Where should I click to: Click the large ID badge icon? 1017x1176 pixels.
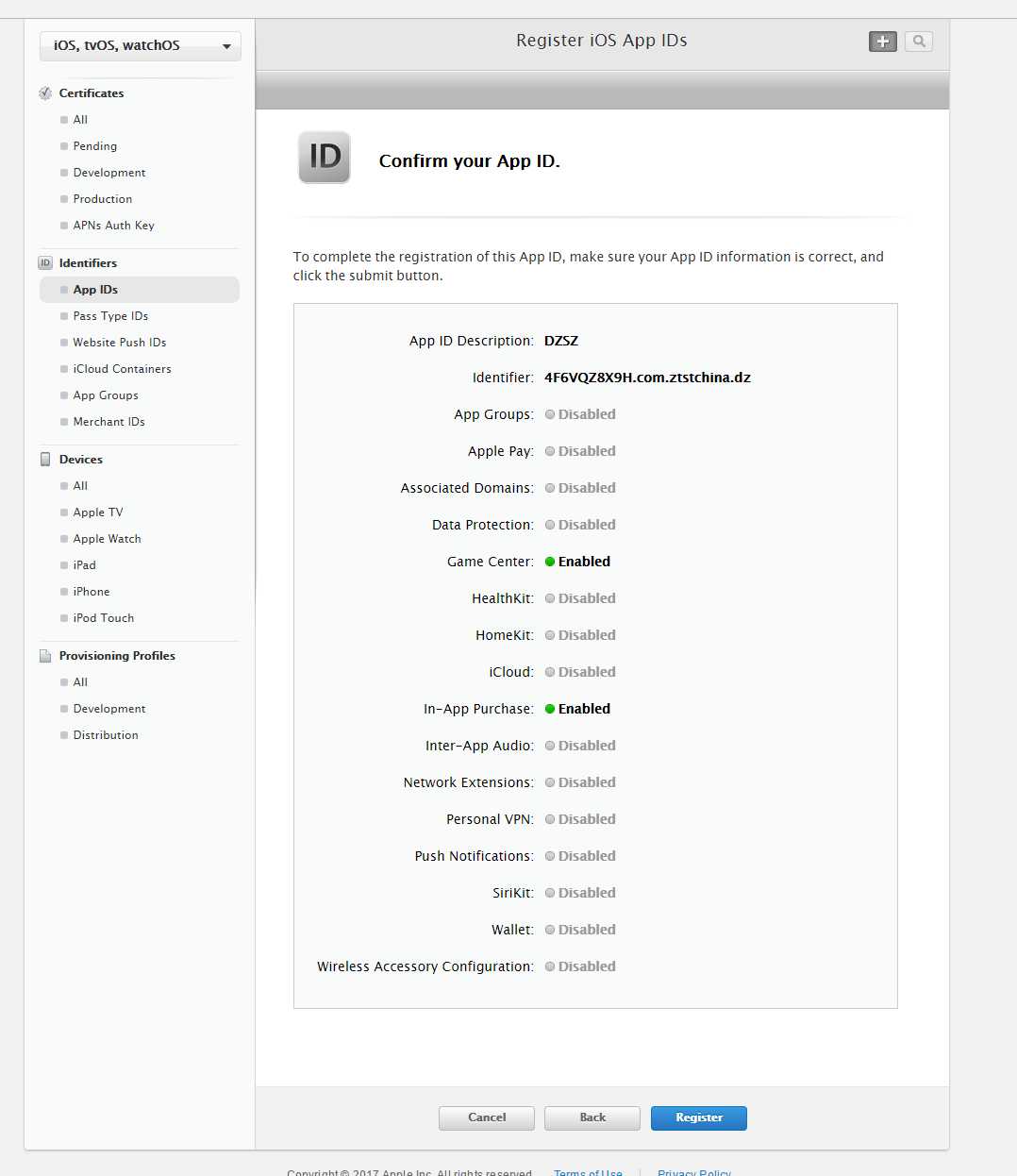pos(325,157)
